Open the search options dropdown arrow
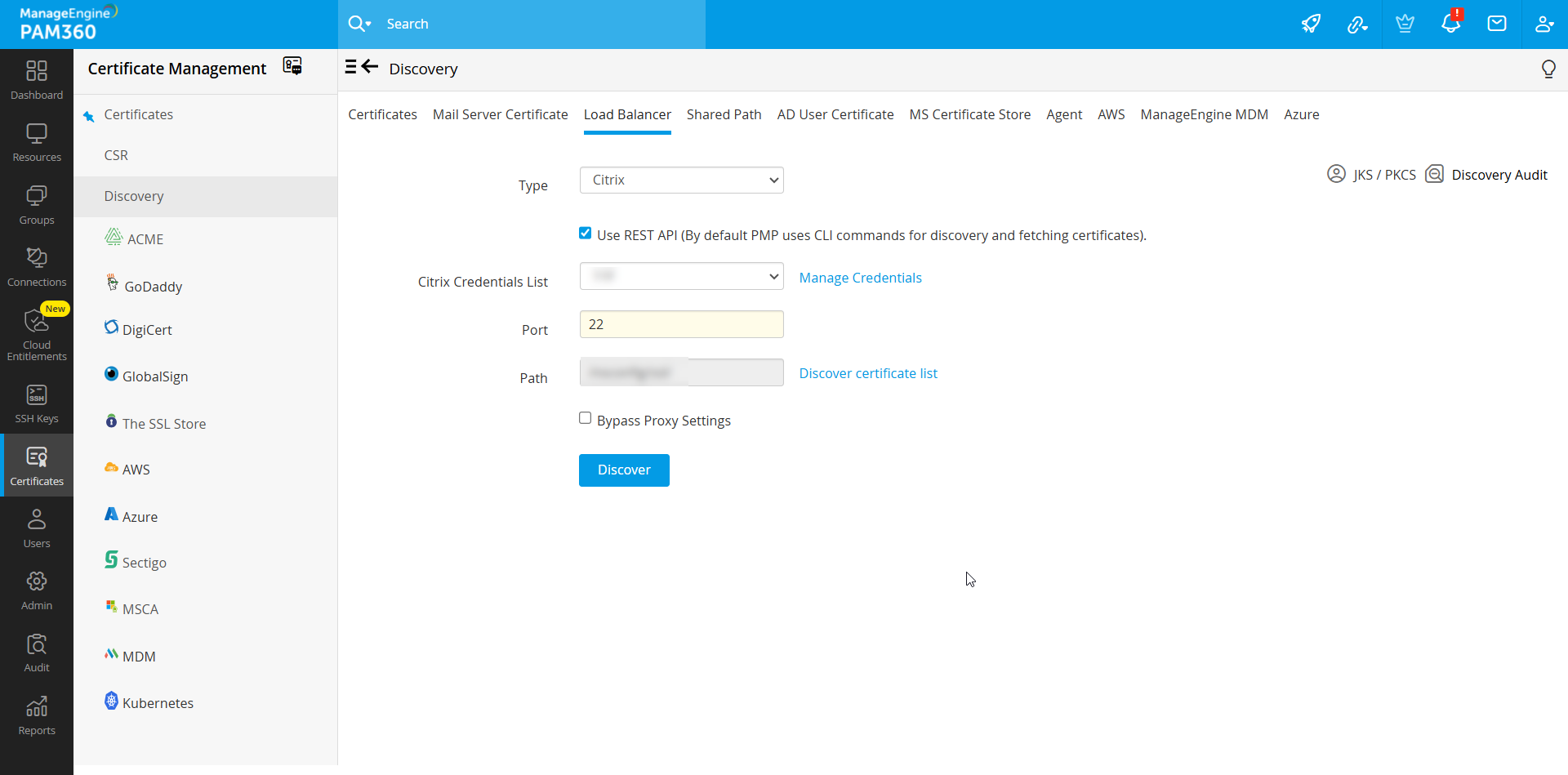1568x775 pixels. coord(369,24)
